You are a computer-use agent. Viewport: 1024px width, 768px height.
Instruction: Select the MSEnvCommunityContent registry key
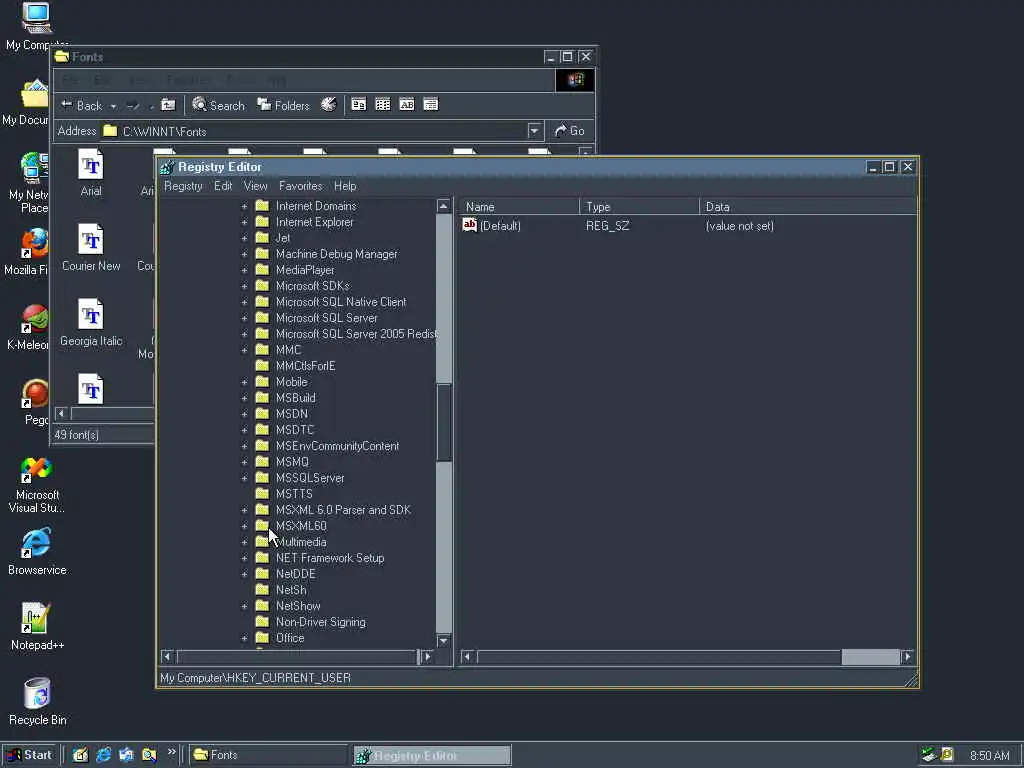click(337, 446)
